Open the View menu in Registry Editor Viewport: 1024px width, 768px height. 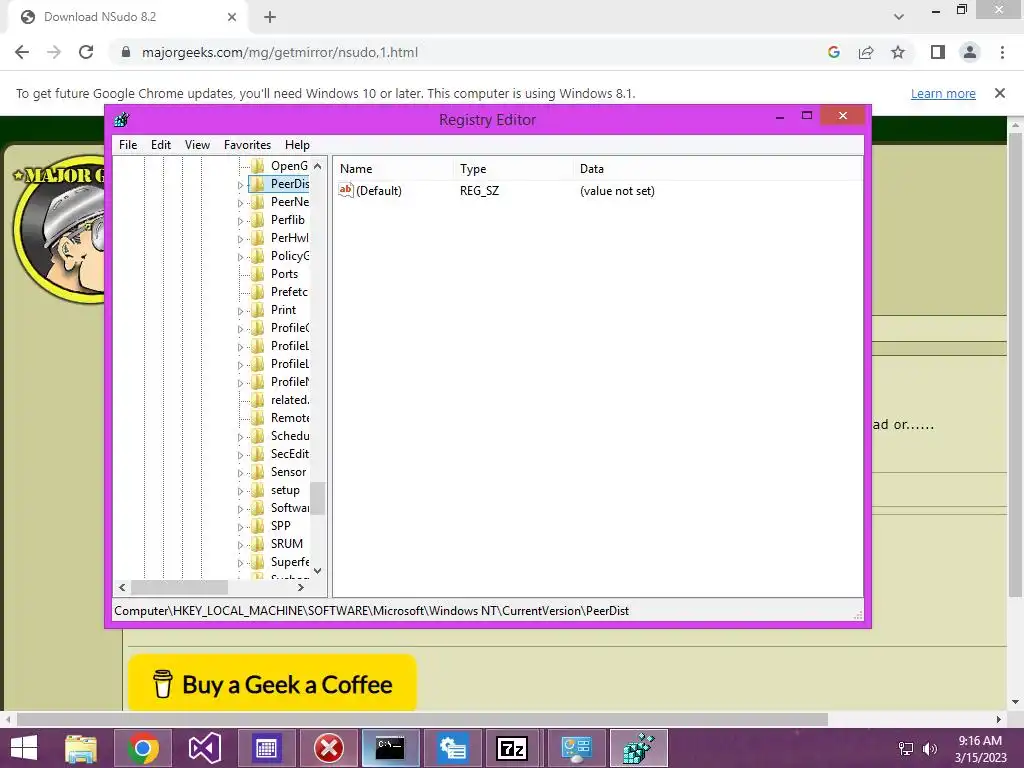pyautogui.click(x=197, y=145)
